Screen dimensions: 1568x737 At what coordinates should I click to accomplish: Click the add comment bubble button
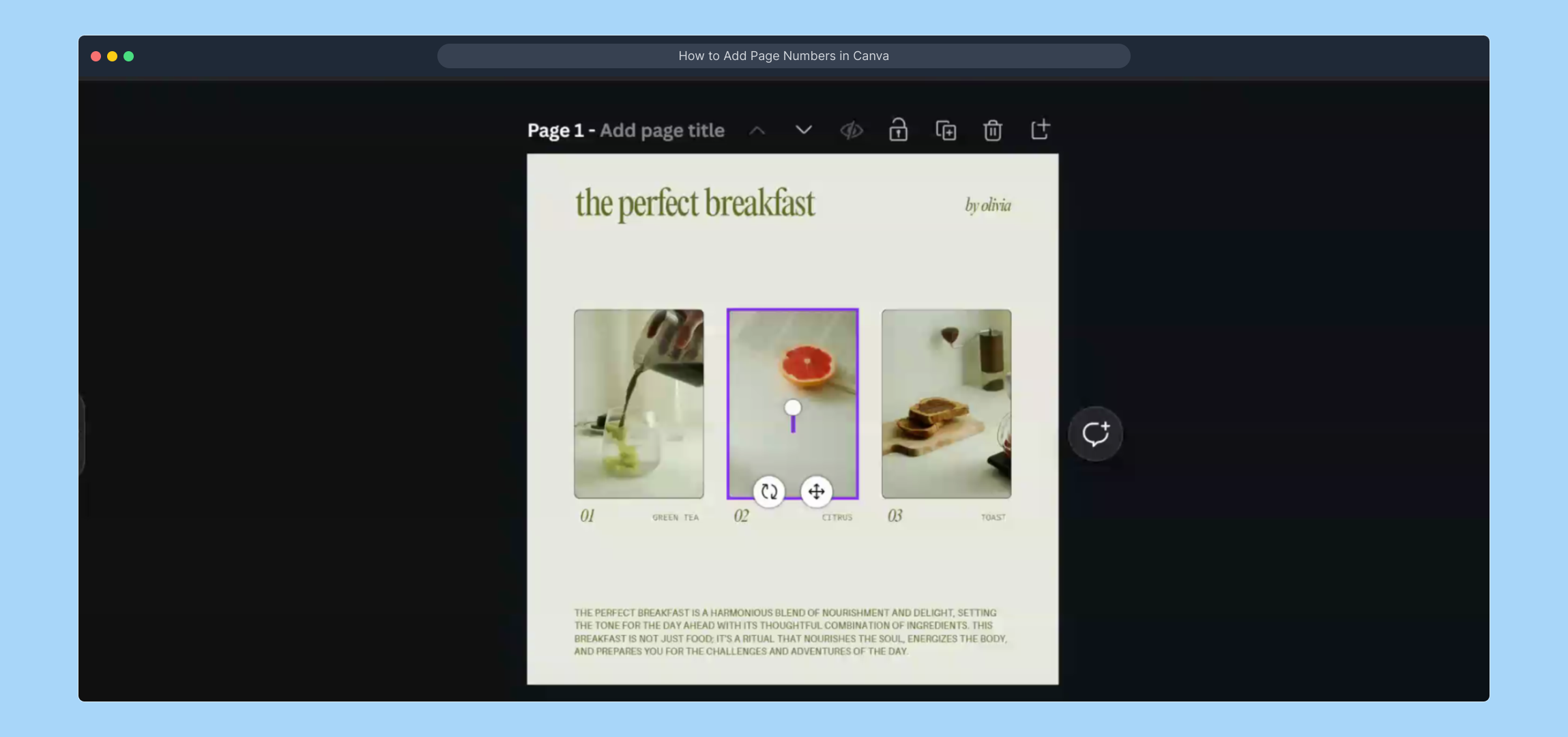click(x=1095, y=434)
